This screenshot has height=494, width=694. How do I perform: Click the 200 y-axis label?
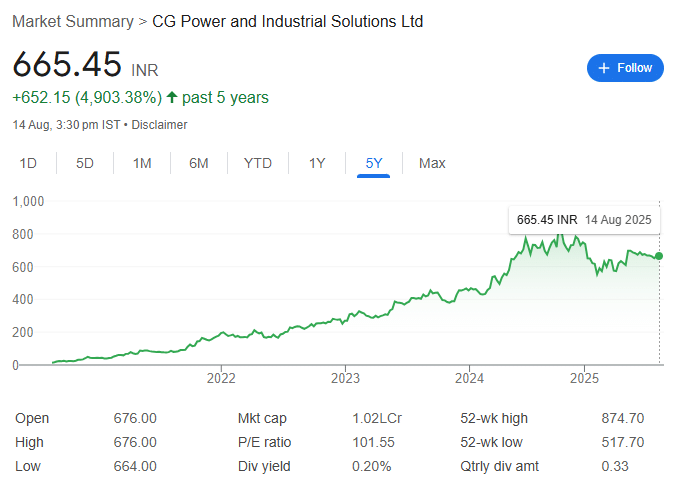coord(23,332)
